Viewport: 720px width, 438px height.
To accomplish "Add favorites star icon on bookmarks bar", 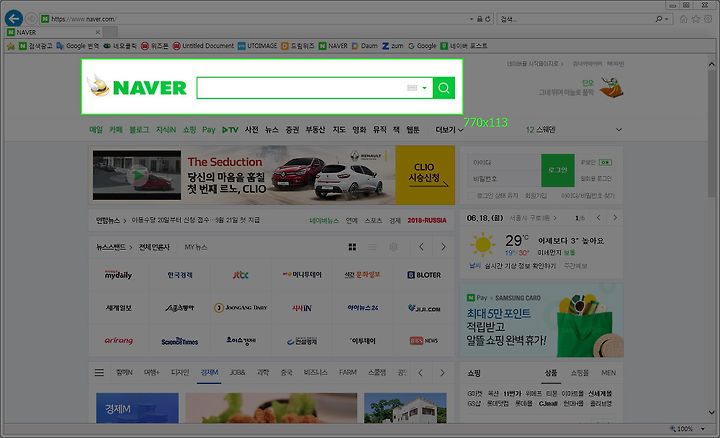I will (11, 46).
